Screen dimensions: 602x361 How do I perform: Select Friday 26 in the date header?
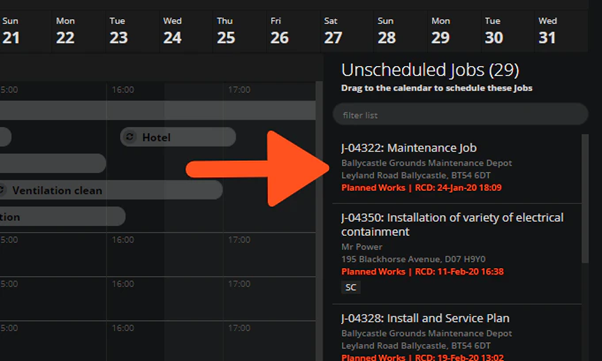click(293, 31)
